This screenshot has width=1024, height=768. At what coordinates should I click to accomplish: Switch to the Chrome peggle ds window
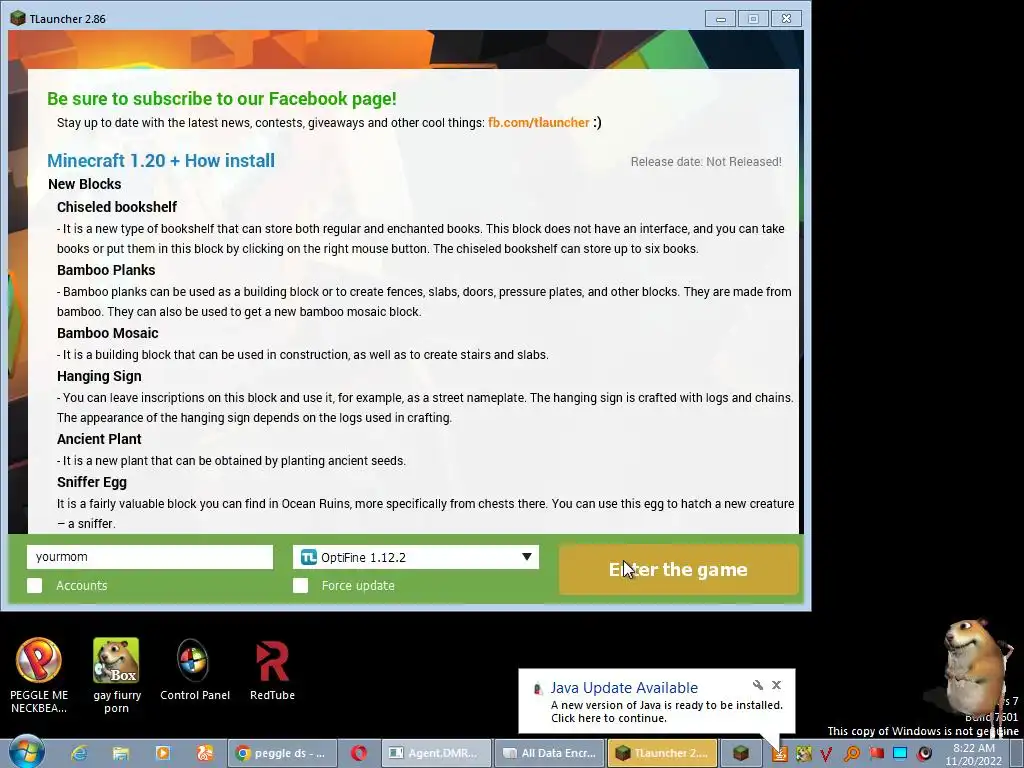(x=281, y=753)
